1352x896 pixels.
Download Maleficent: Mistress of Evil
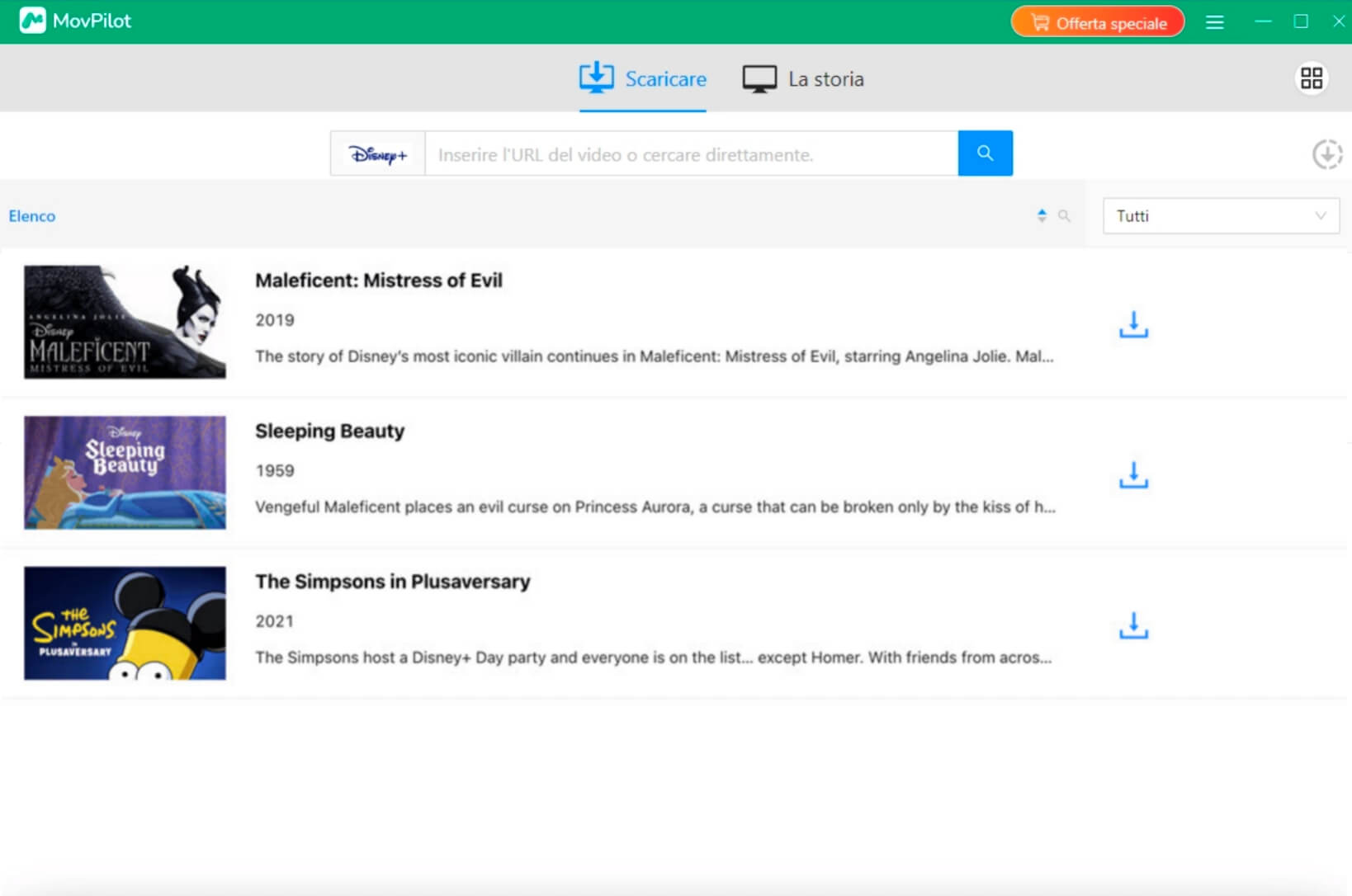point(1133,325)
